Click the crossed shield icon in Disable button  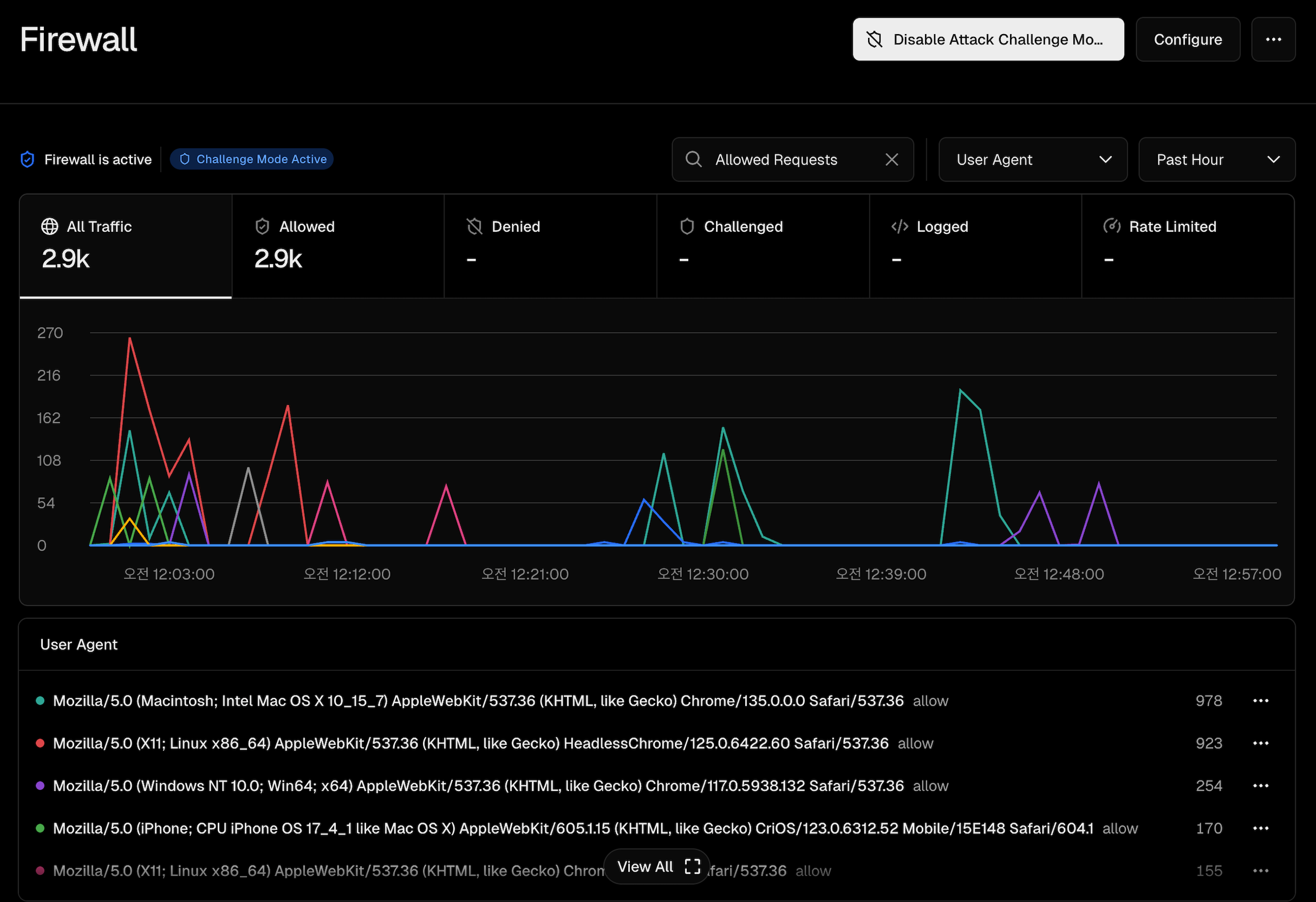coord(874,39)
